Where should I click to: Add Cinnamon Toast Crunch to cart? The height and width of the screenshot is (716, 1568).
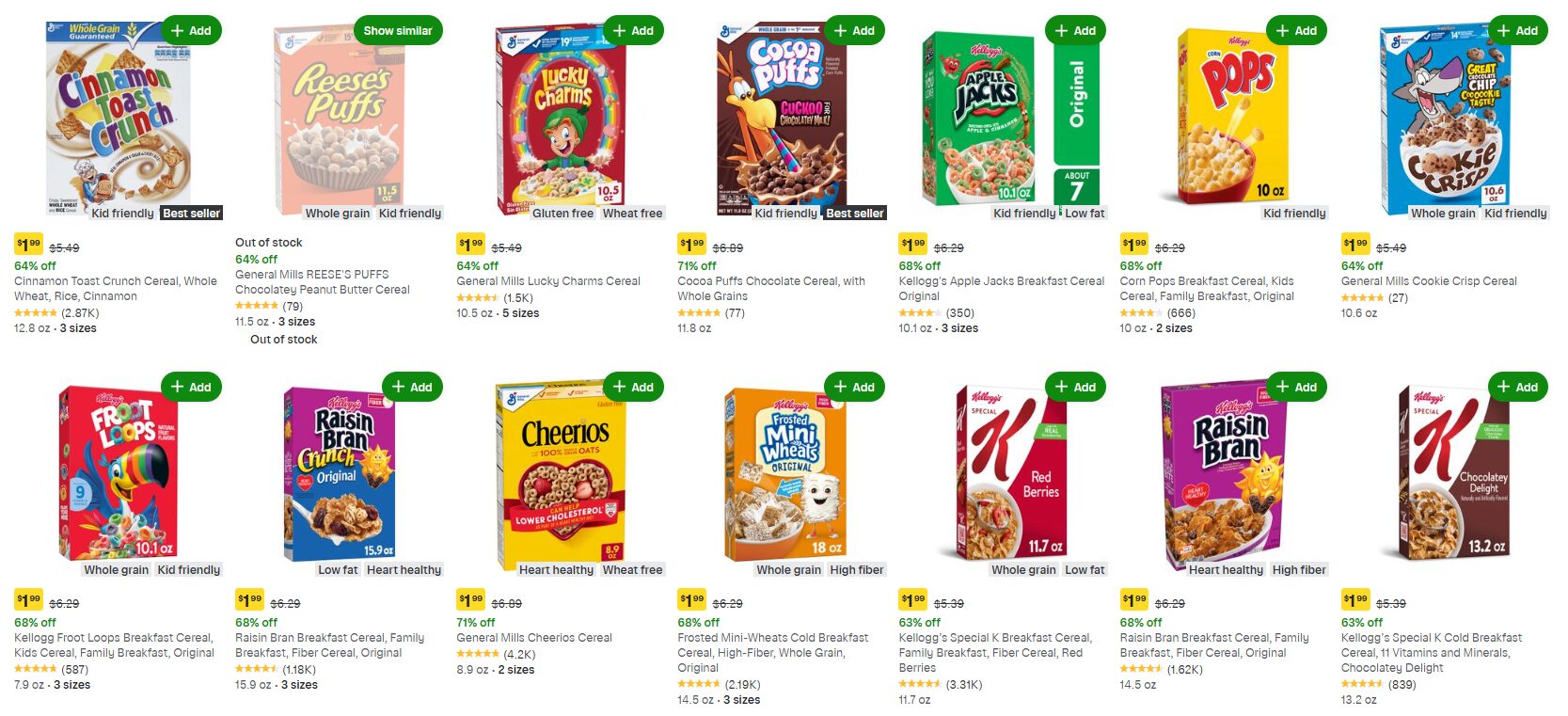(190, 31)
